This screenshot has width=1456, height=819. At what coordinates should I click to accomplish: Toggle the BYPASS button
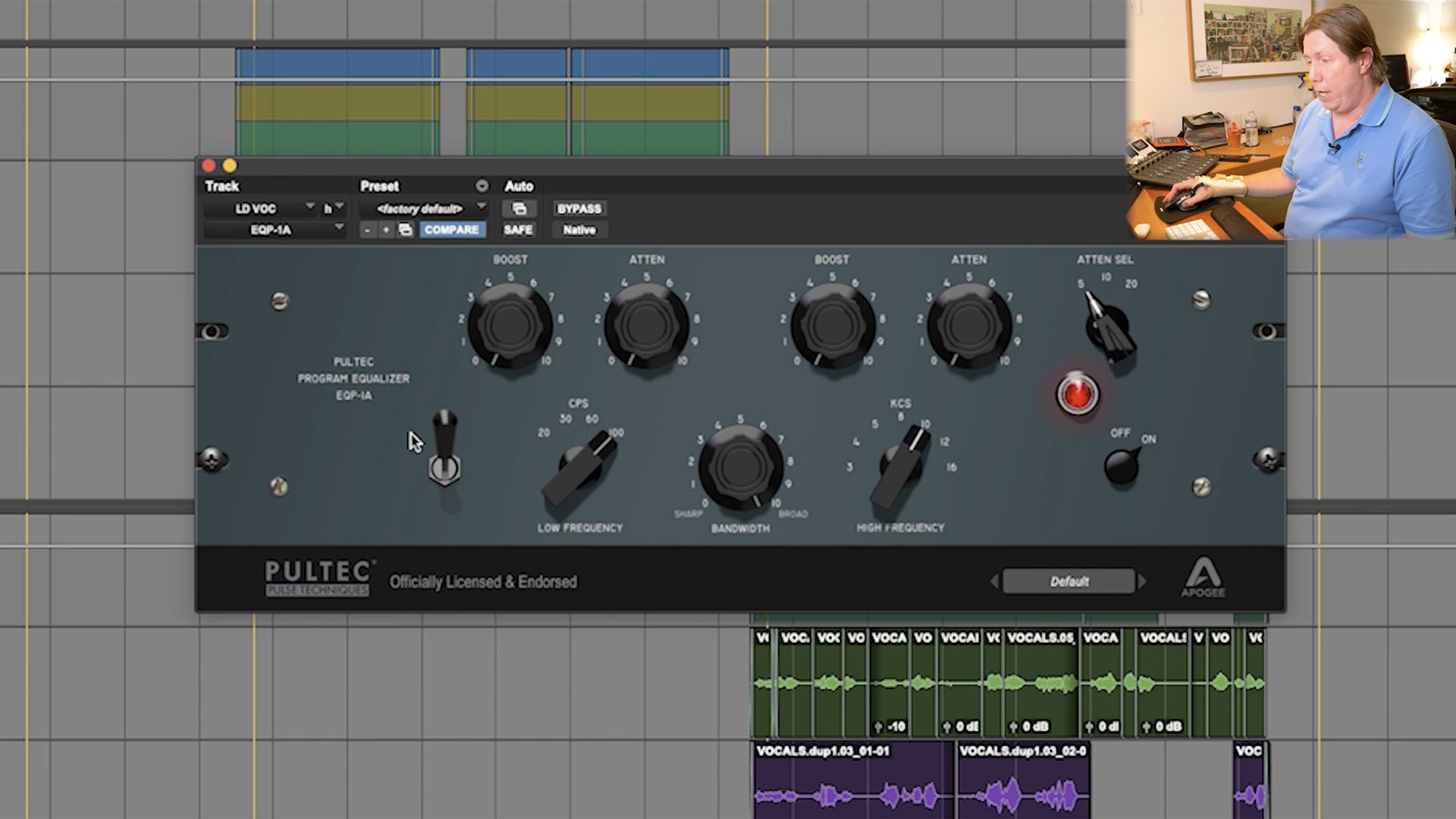tap(579, 209)
